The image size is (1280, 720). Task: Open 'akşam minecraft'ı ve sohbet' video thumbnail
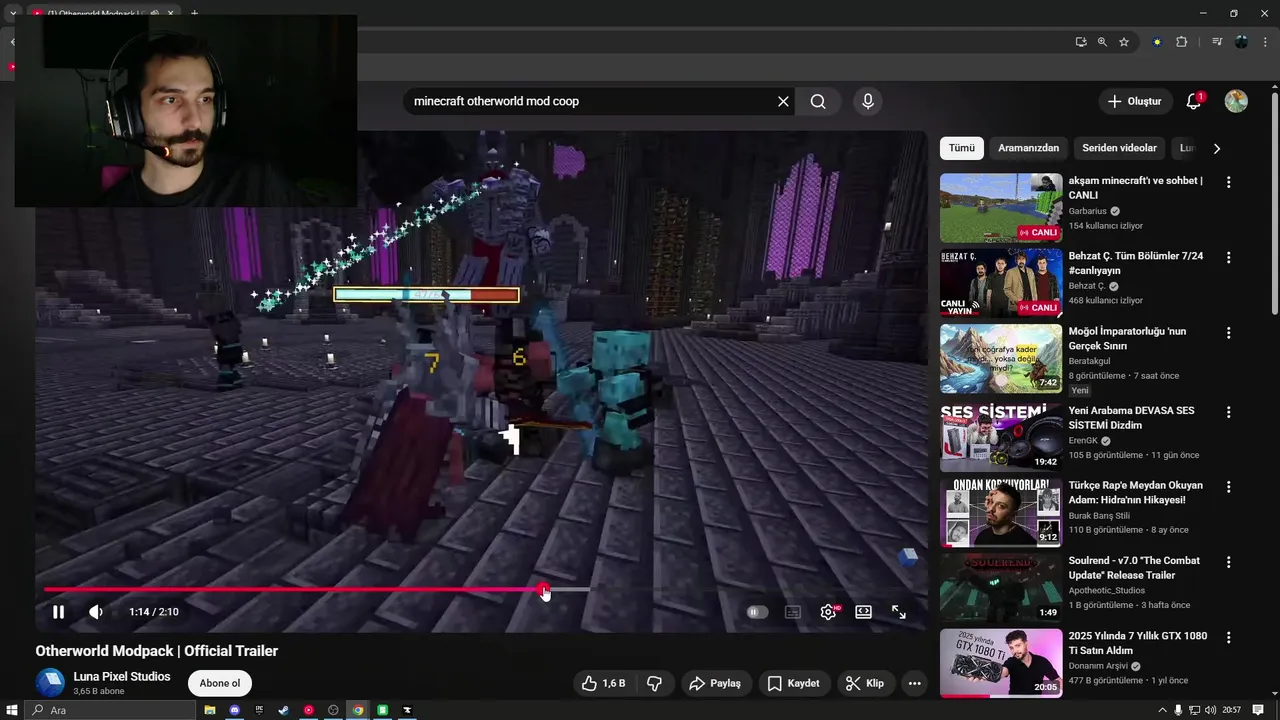click(x=1001, y=208)
